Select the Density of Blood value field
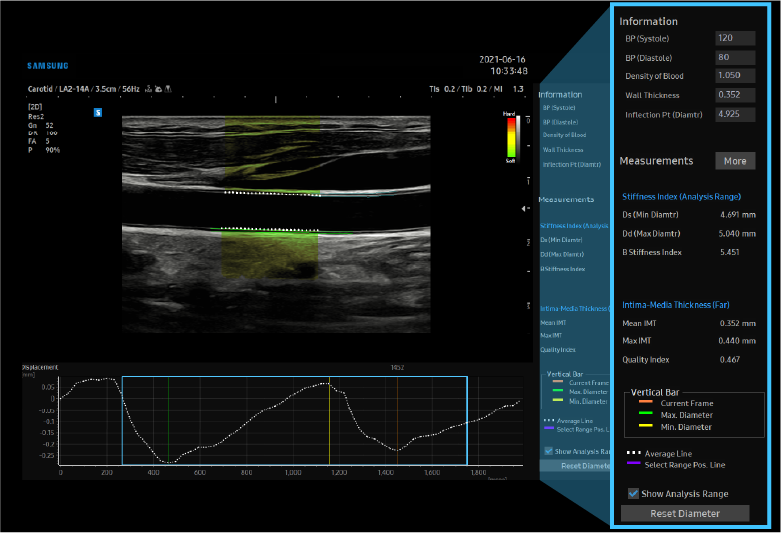This screenshot has height=533, width=781. click(735, 76)
